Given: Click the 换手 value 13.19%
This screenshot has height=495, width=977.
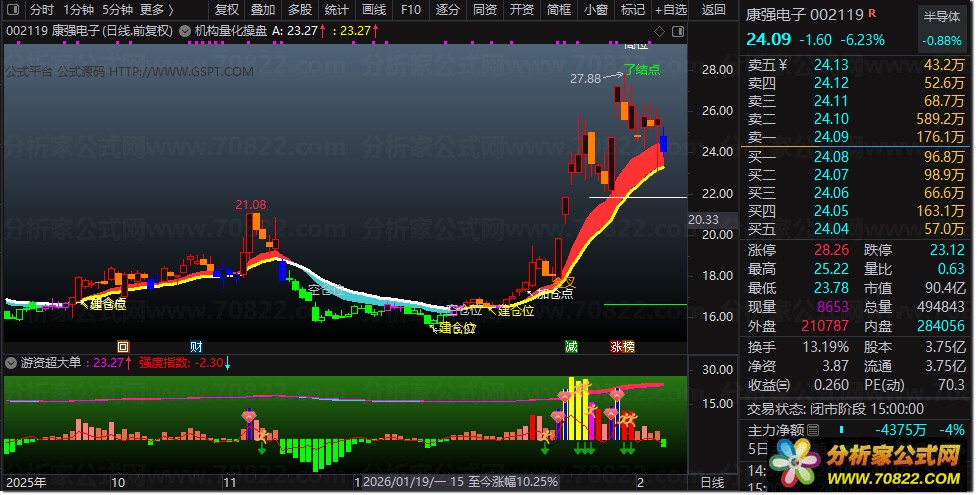Looking at the screenshot, I should point(825,347).
